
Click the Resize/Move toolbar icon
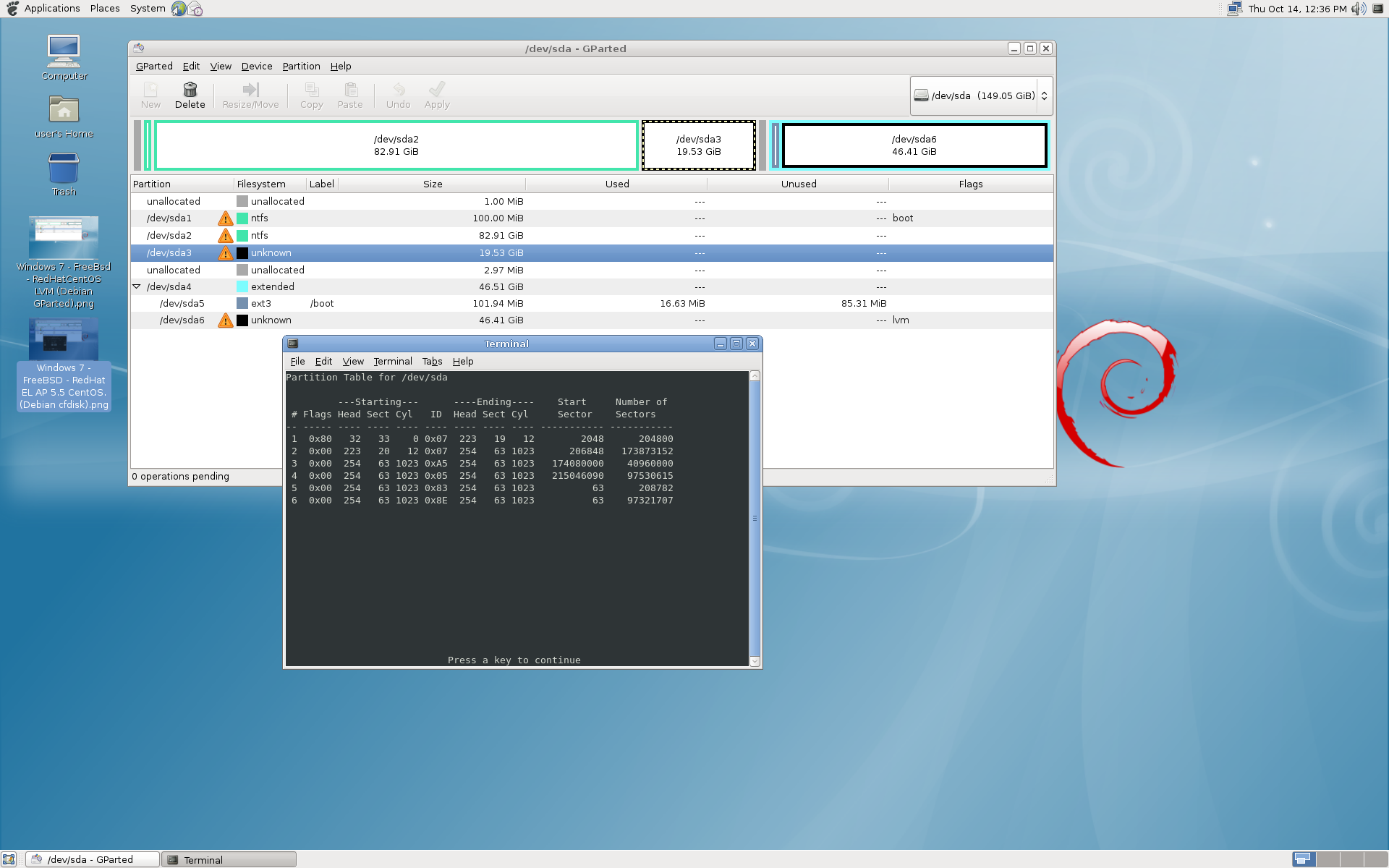(250, 90)
